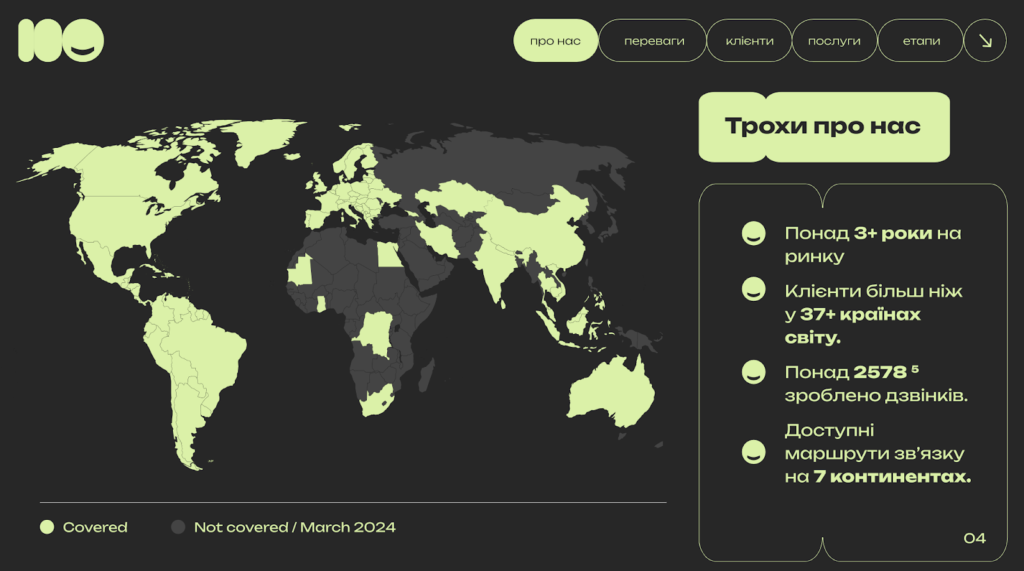Click the green "Covered" legend dot
This screenshot has width=1024, height=571.
[x=46, y=527]
